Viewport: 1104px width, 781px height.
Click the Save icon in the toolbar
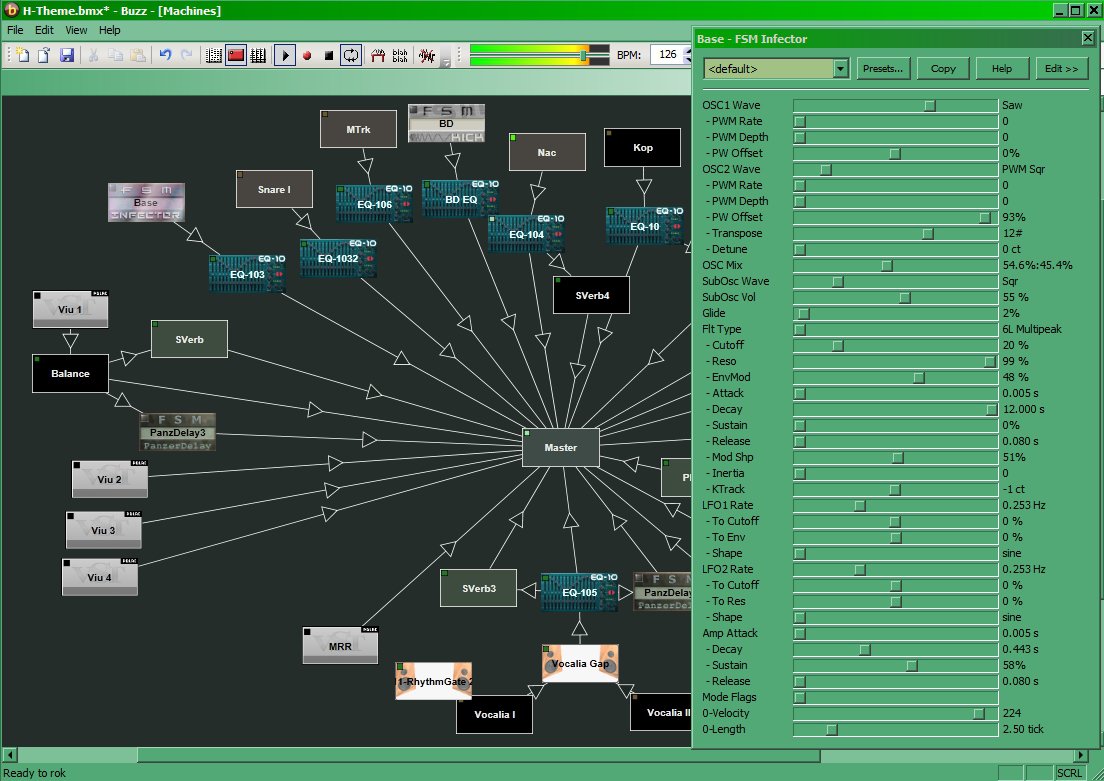(x=67, y=55)
